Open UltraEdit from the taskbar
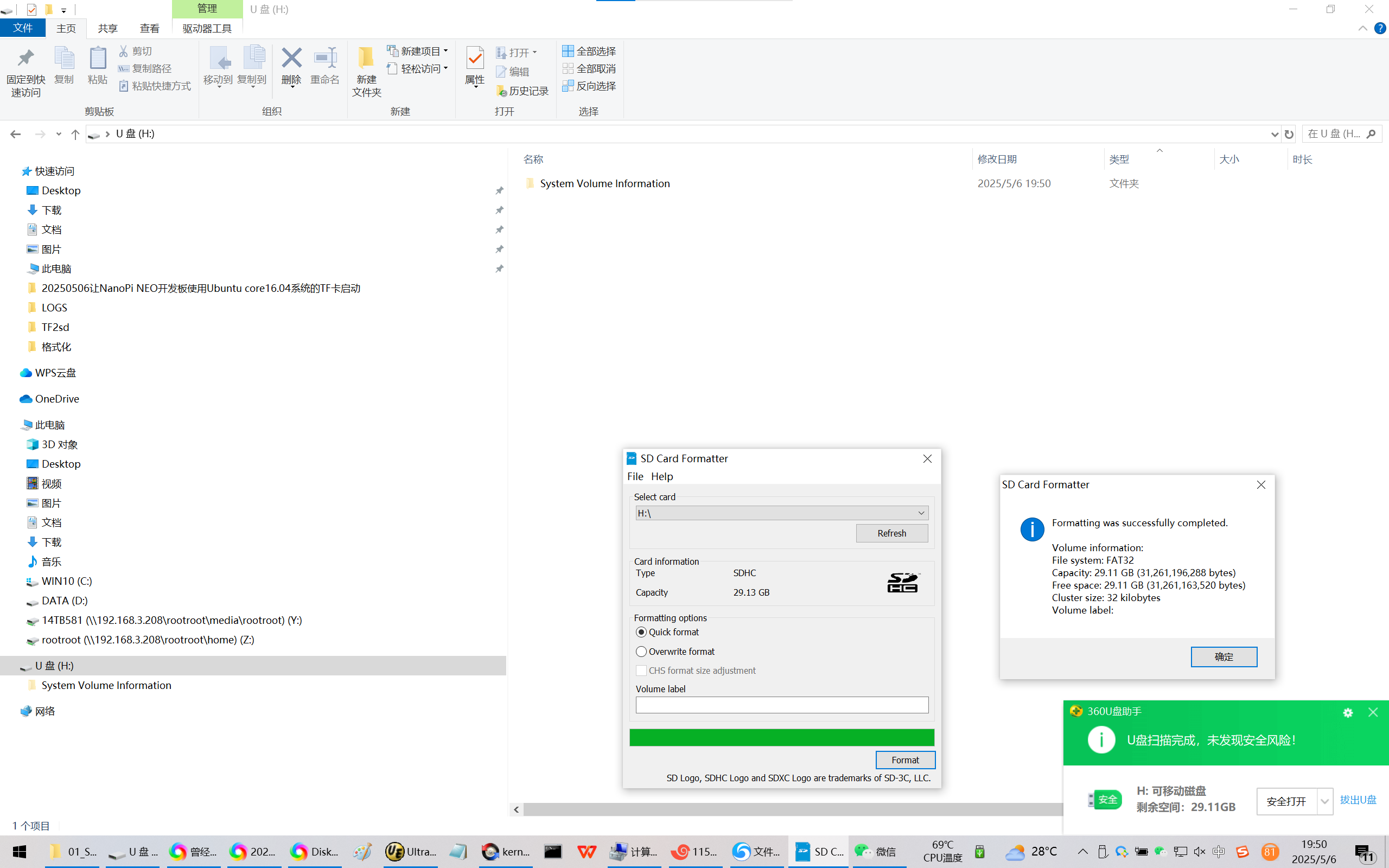1389x868 pixels. [x=410, y=851]
